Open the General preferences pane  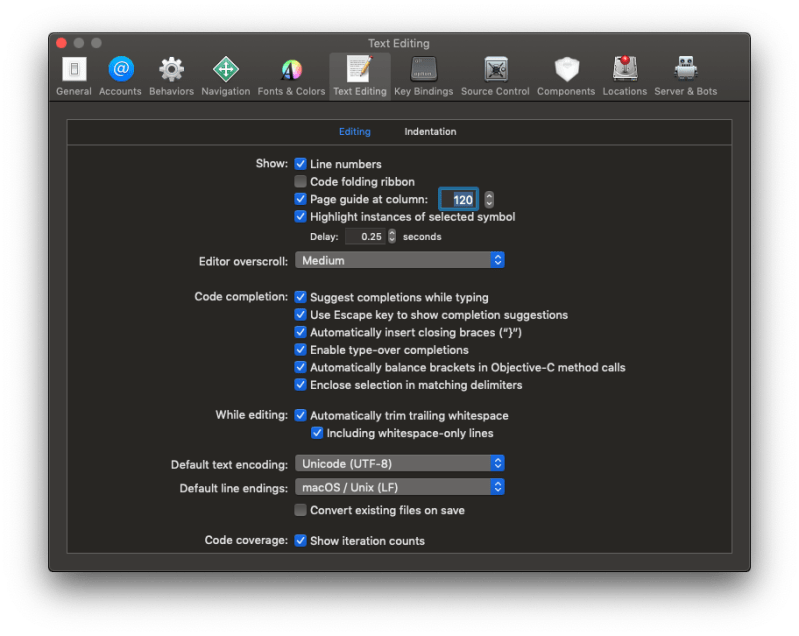coord(74,76)
